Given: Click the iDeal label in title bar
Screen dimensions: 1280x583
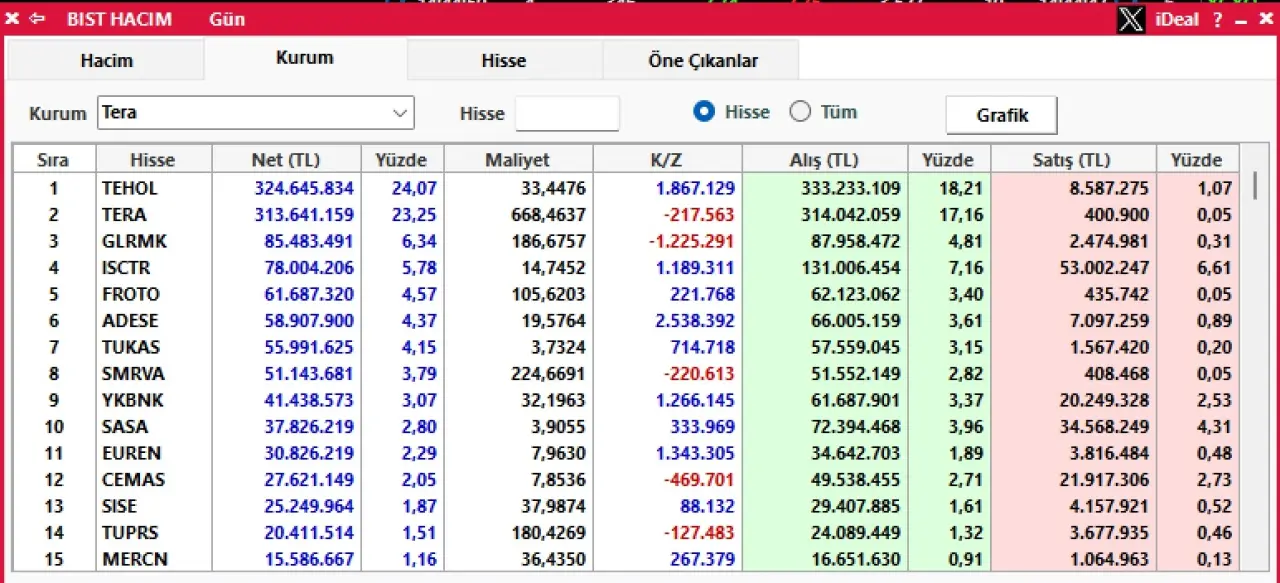Looking at the screenshot, I should (1176, 19).
